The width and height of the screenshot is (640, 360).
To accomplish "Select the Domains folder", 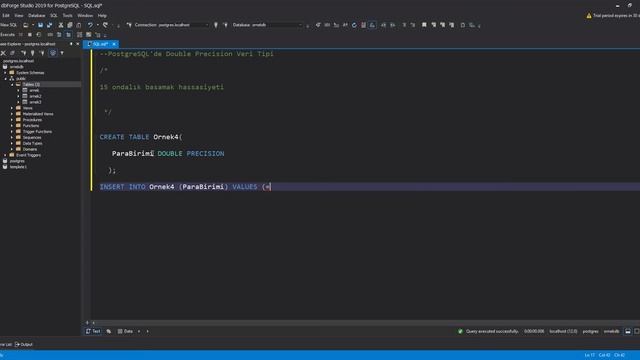I will (30, 149).
